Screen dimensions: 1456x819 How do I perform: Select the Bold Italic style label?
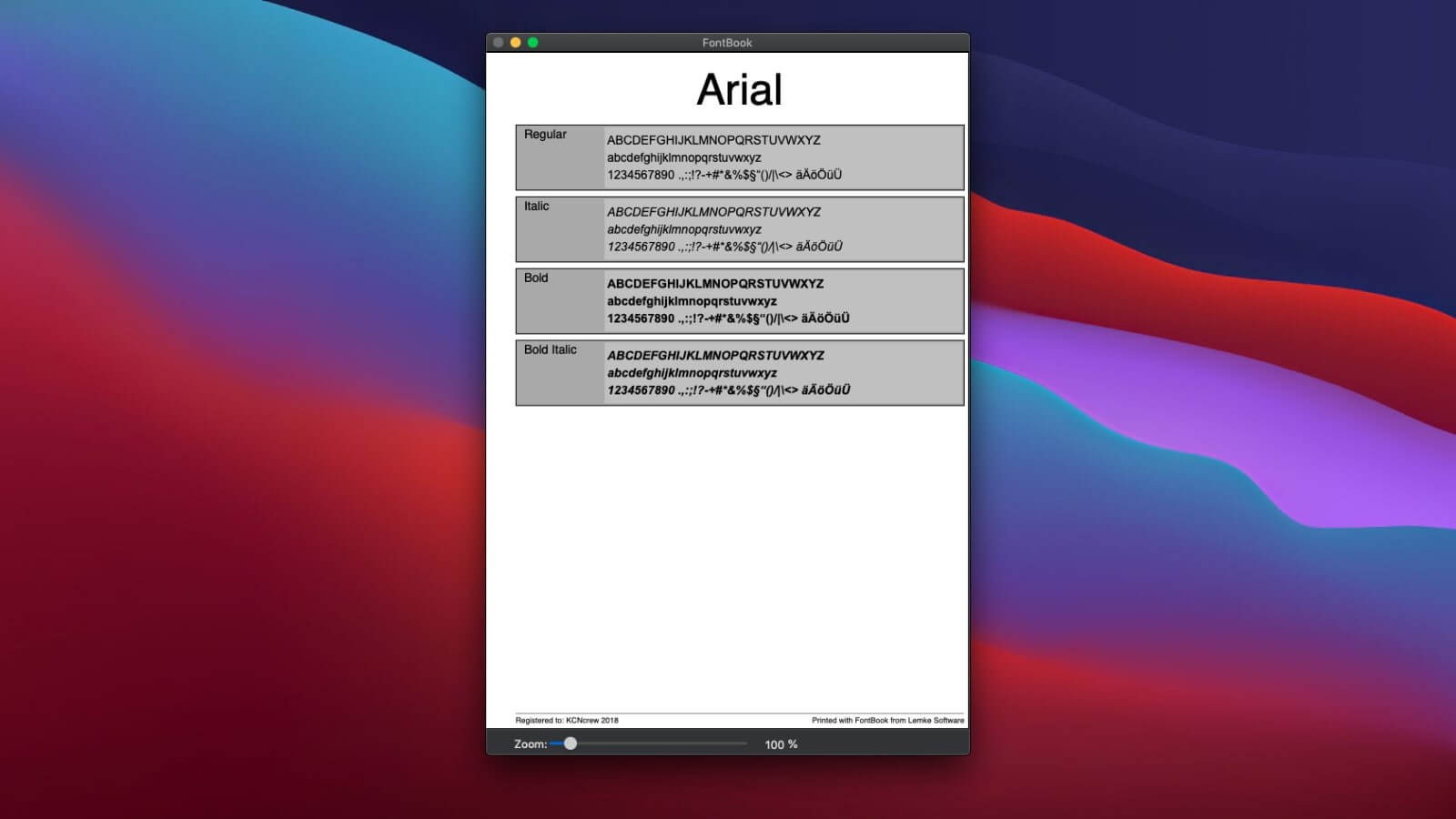[551, 350]
